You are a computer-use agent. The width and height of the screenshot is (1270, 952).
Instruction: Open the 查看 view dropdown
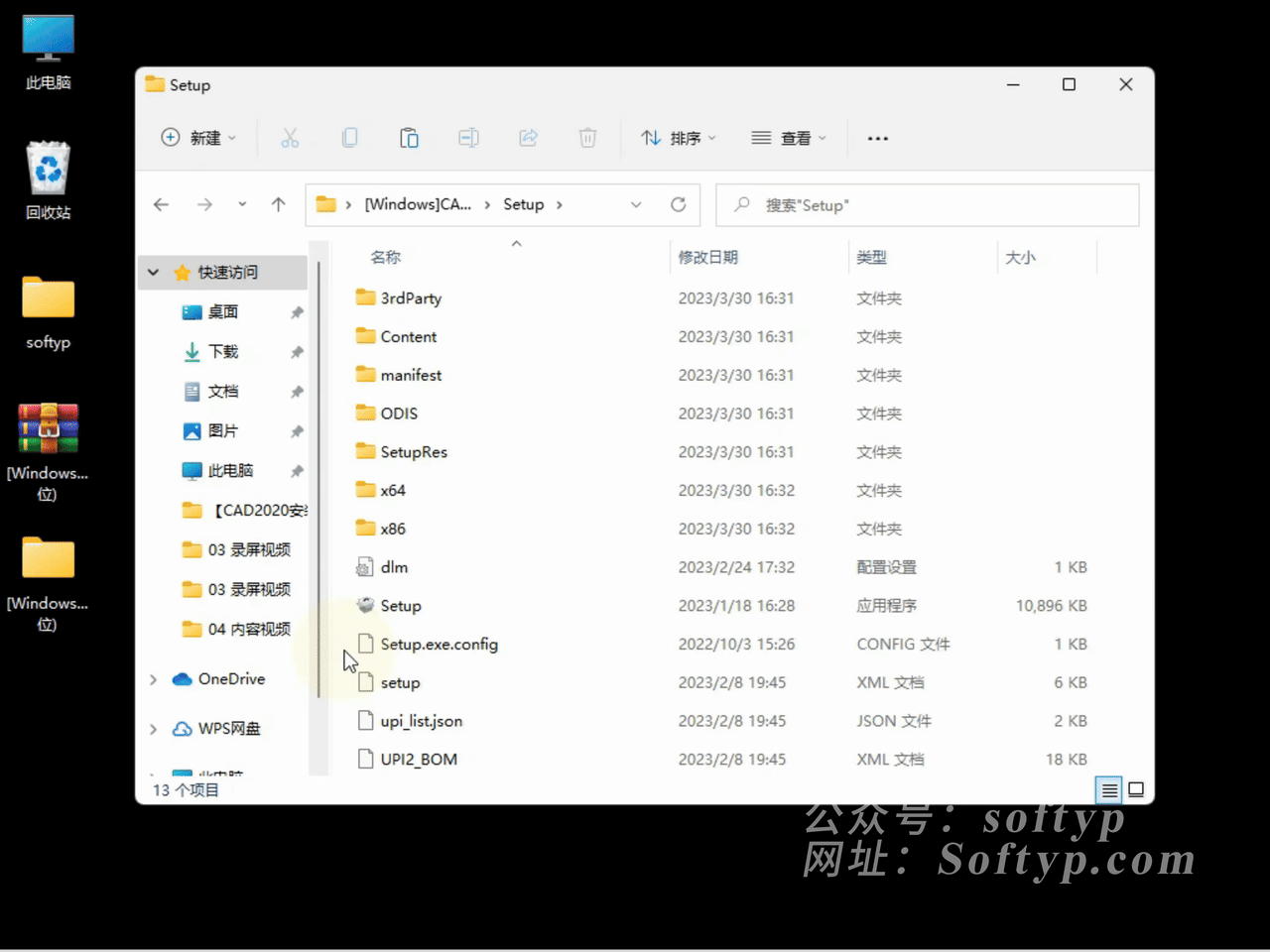(x=789, y=138)
